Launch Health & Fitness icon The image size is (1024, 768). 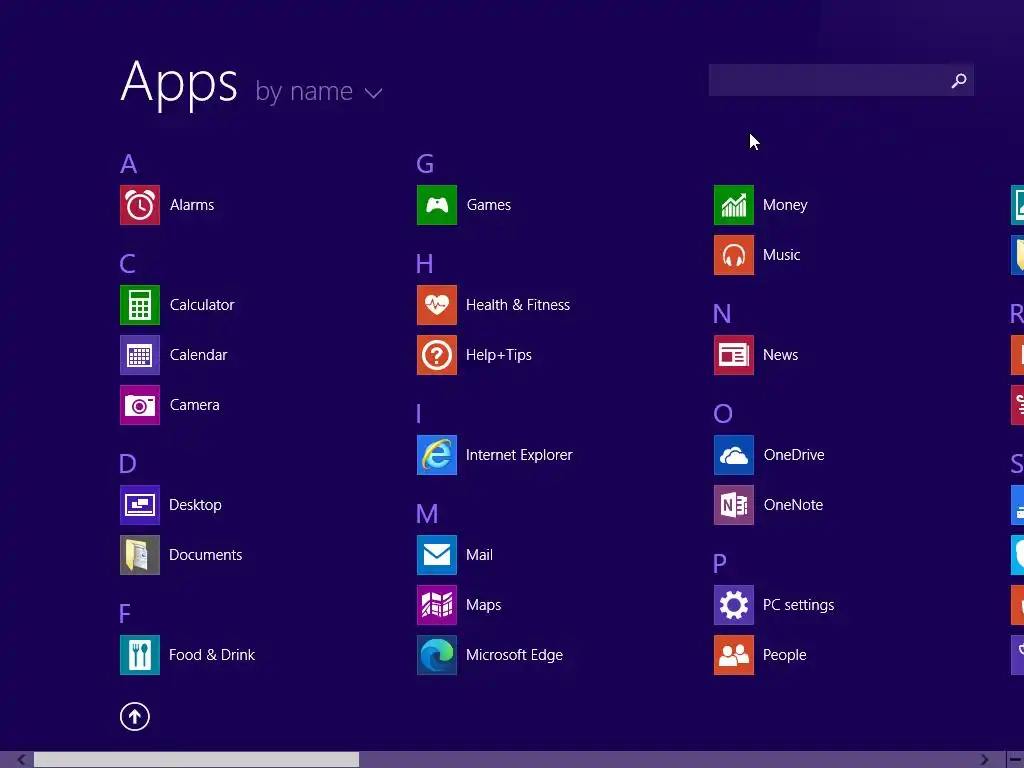(437, 305)
